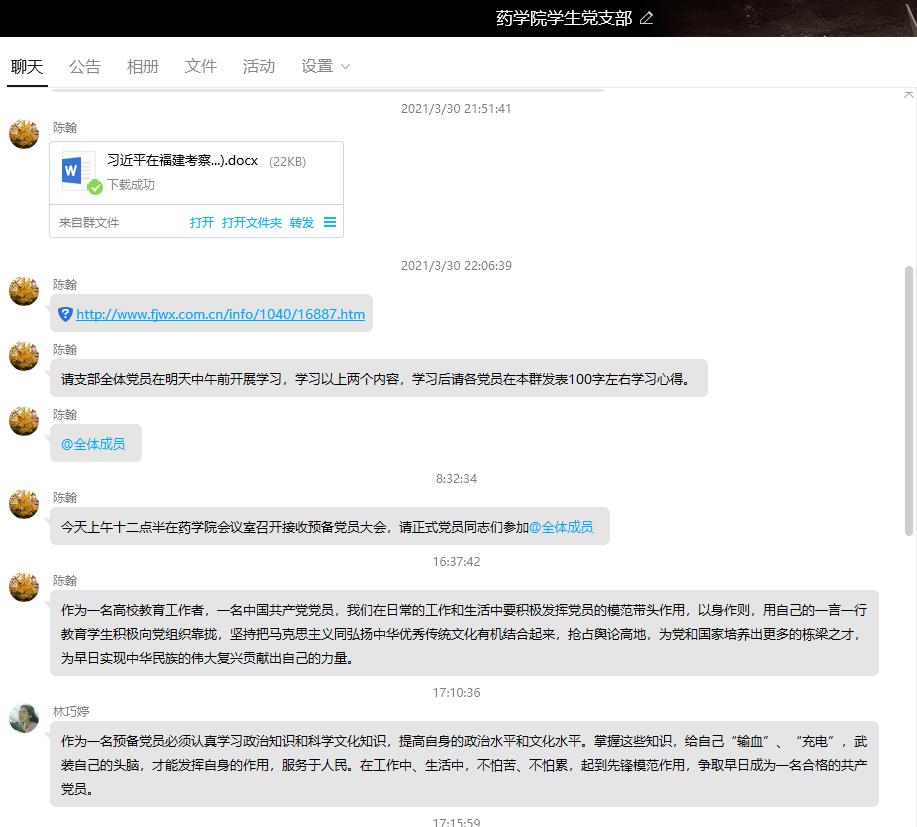The width and height of the screenshot is (917, 827).
Task: Switch to the 公告 tab
Action: click(x=85, y=66)
